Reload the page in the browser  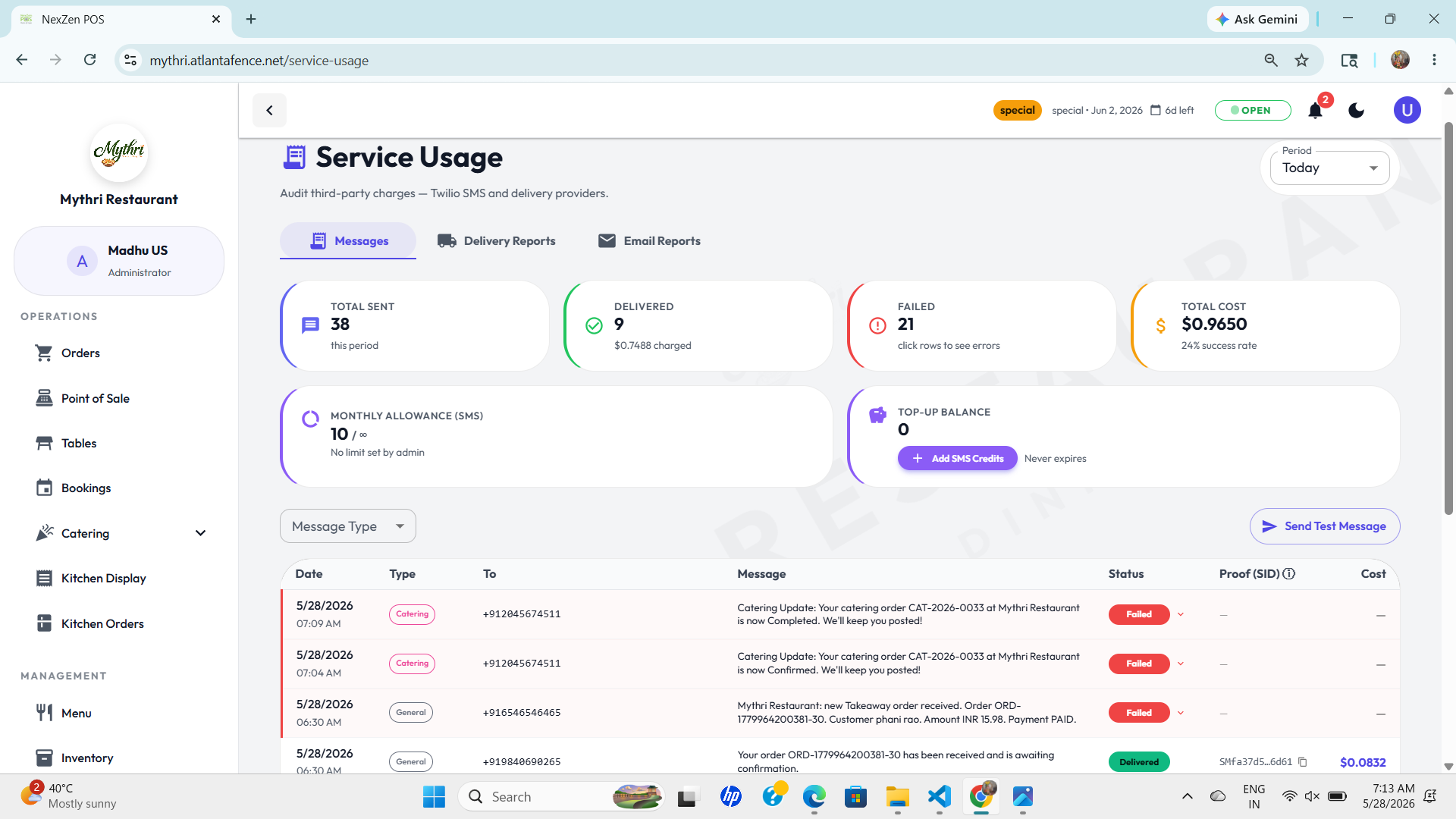click(x=89, y=60)
